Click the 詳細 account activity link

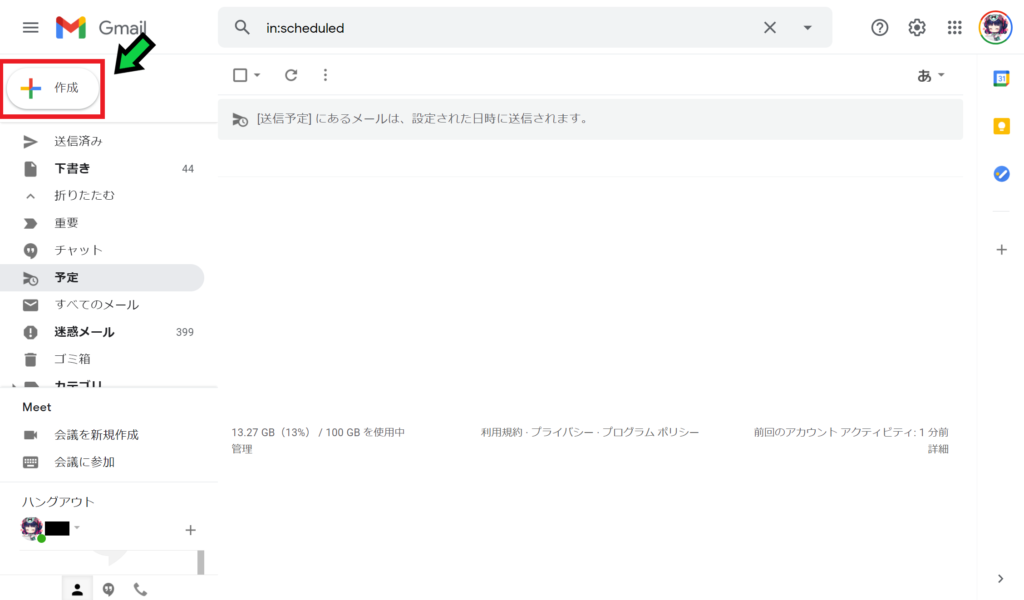pyautogui.click(x=937, y=449)
